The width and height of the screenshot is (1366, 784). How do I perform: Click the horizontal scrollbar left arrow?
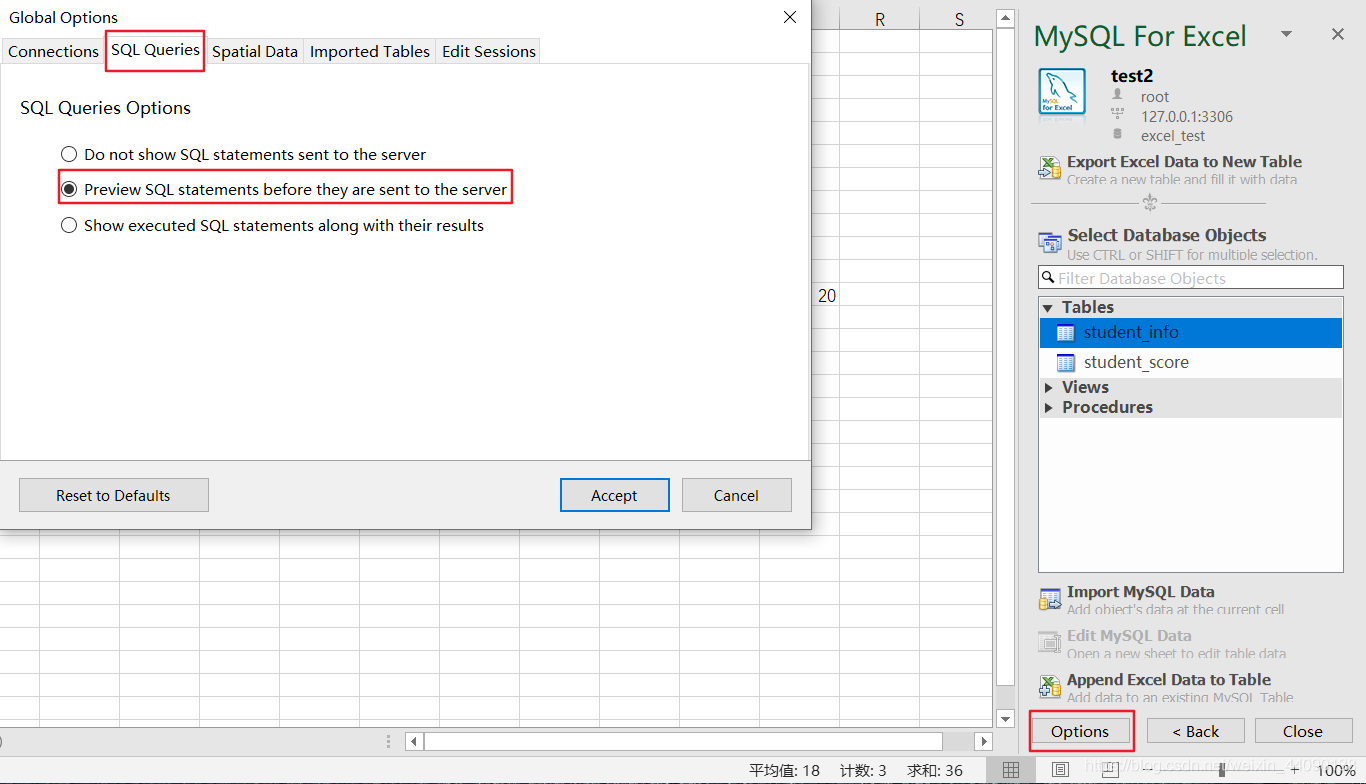coord(414,741)
